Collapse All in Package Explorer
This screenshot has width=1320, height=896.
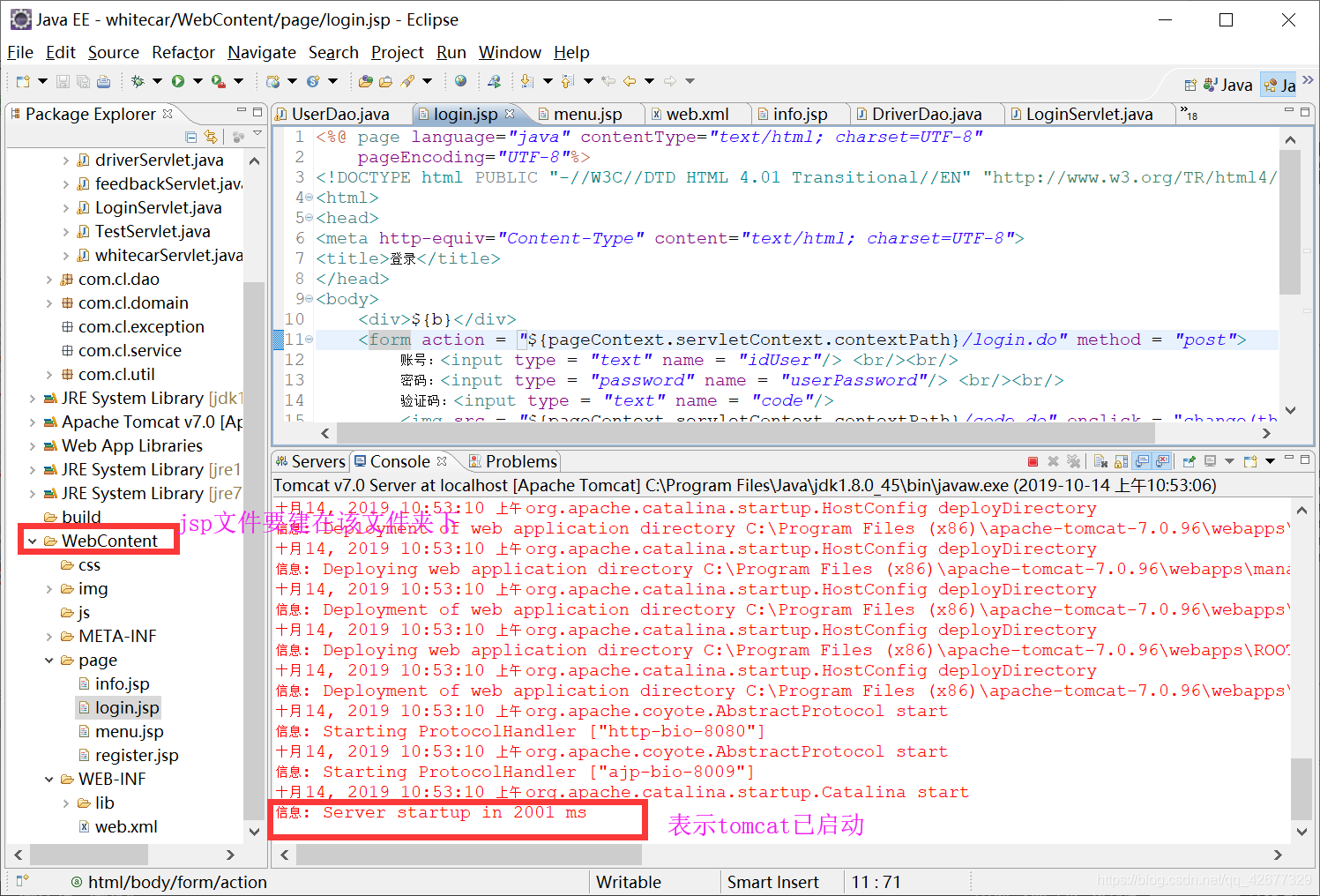click(191, 137)
